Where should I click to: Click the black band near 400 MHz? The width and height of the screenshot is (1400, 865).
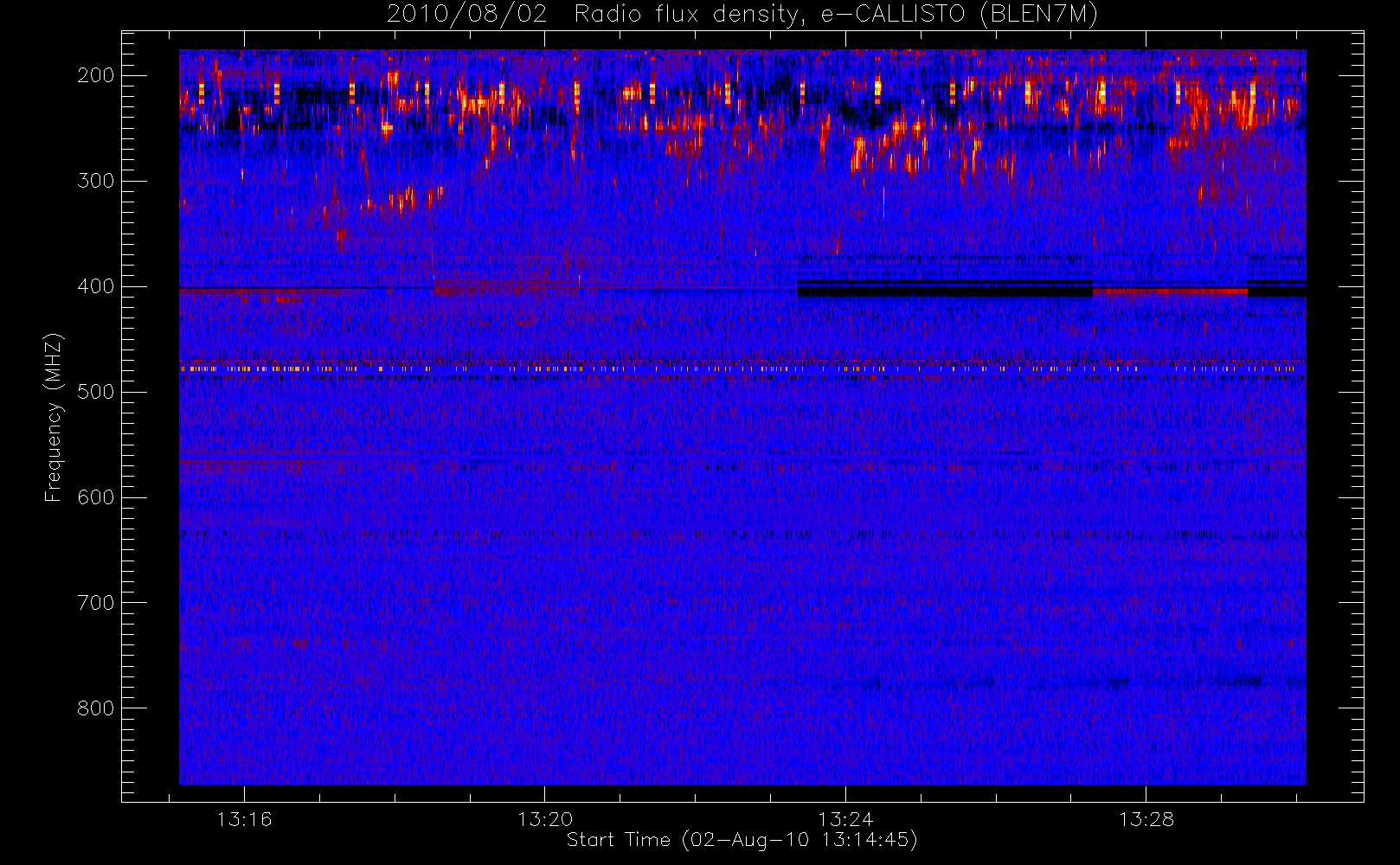(944, 289)
